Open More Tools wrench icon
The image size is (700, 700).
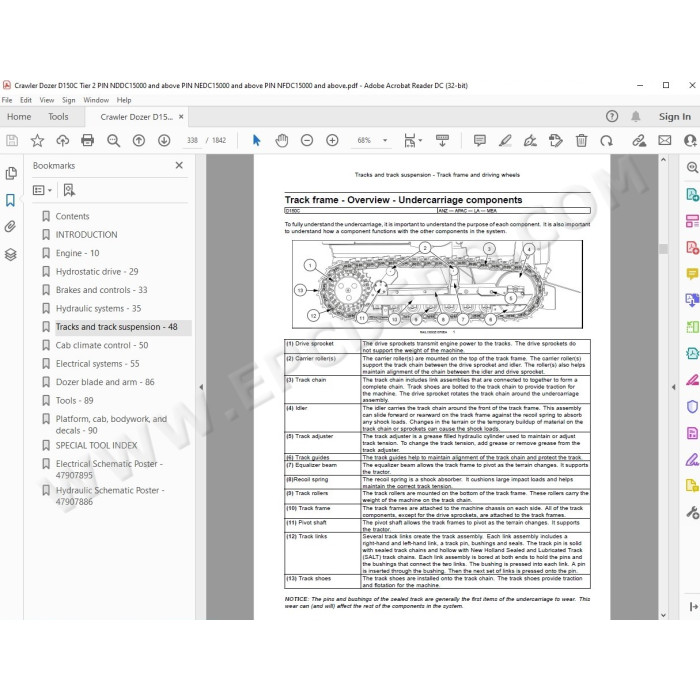[692, 512]
